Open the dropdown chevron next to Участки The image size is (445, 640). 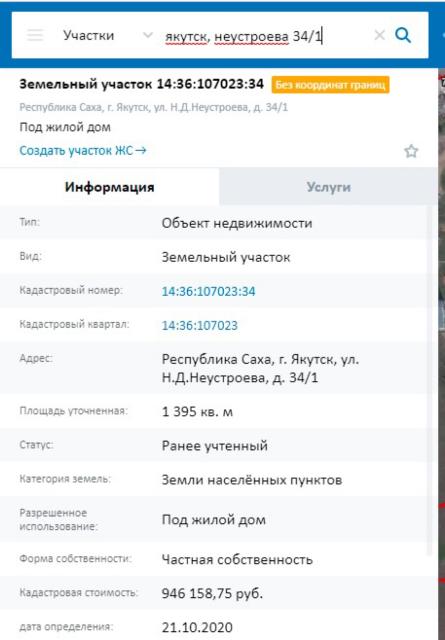pos(147,36)
